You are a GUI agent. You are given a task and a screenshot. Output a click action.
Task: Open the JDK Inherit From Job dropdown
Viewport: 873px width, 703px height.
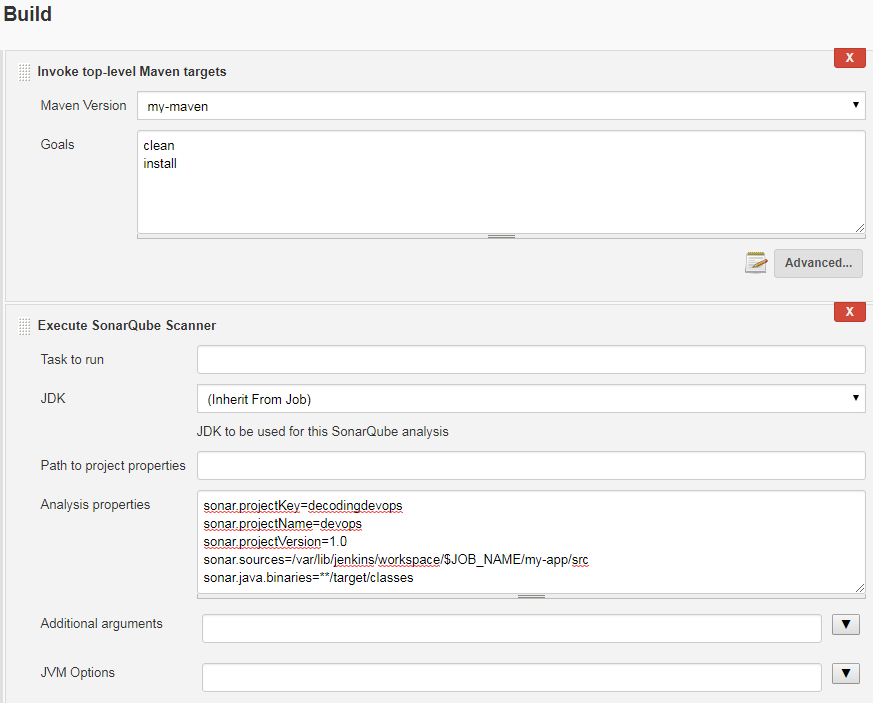coord(531,399)
